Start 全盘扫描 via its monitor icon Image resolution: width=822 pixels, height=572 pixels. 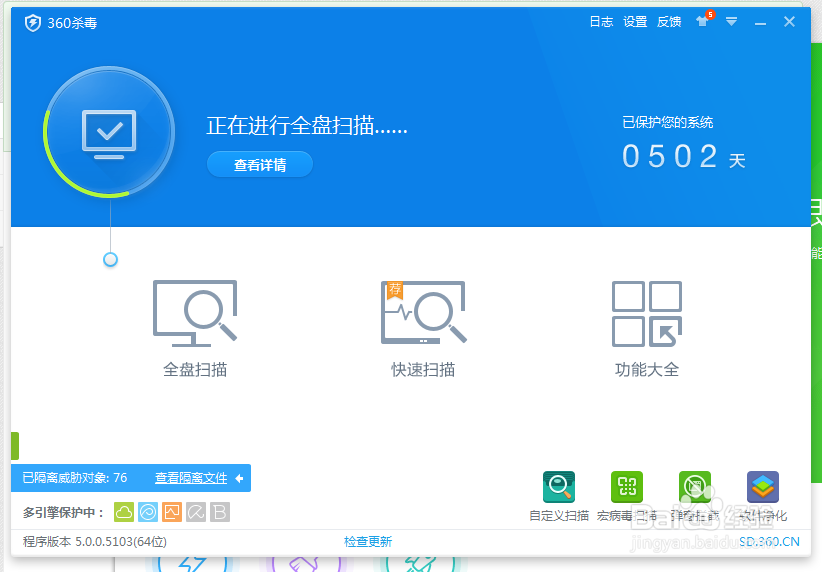195,313
